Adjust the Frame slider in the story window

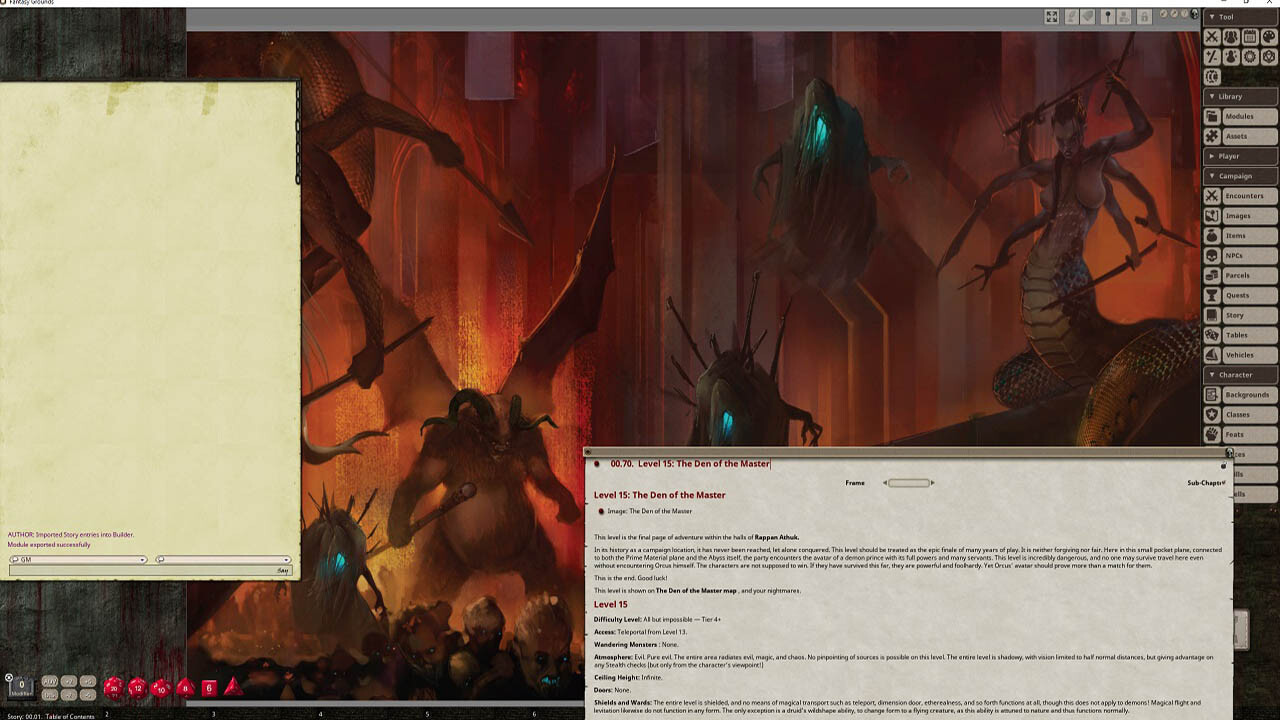[908, 482]
